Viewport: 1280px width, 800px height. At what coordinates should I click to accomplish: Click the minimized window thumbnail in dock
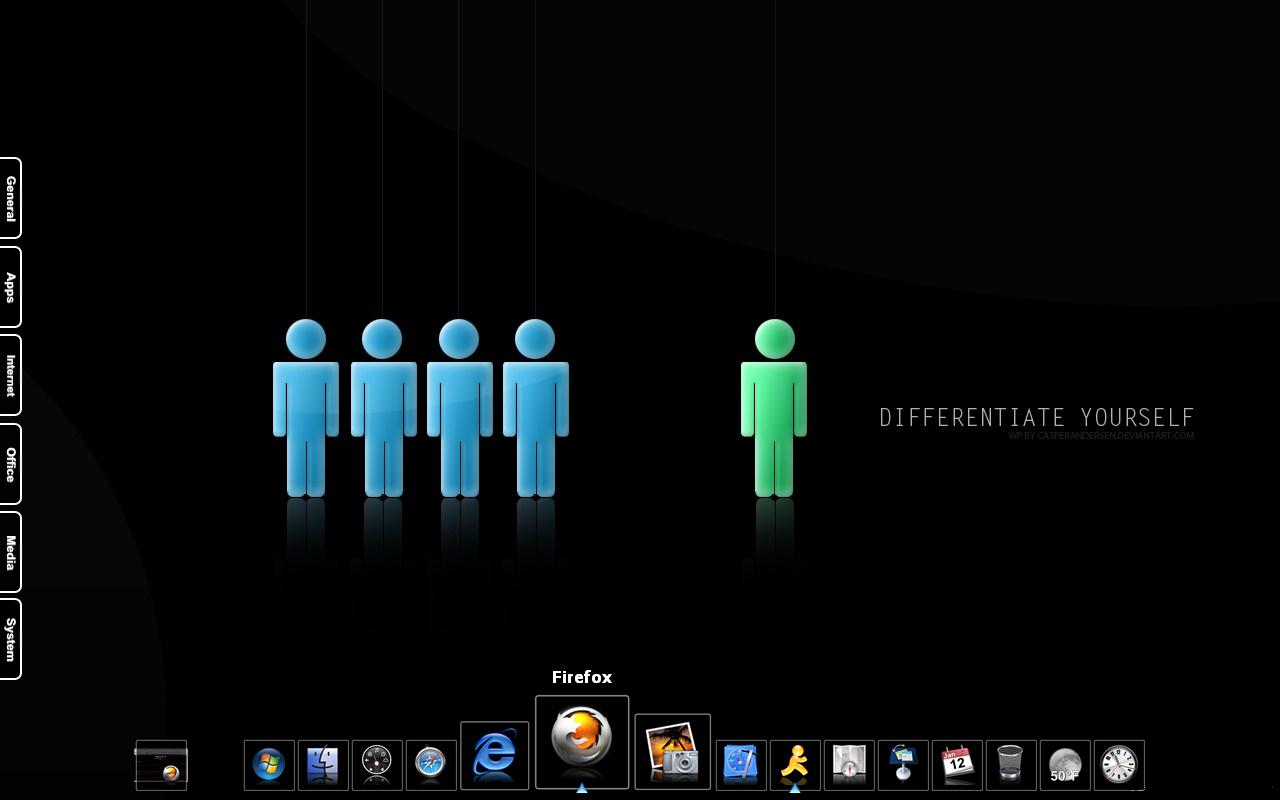tap(161, 765)
